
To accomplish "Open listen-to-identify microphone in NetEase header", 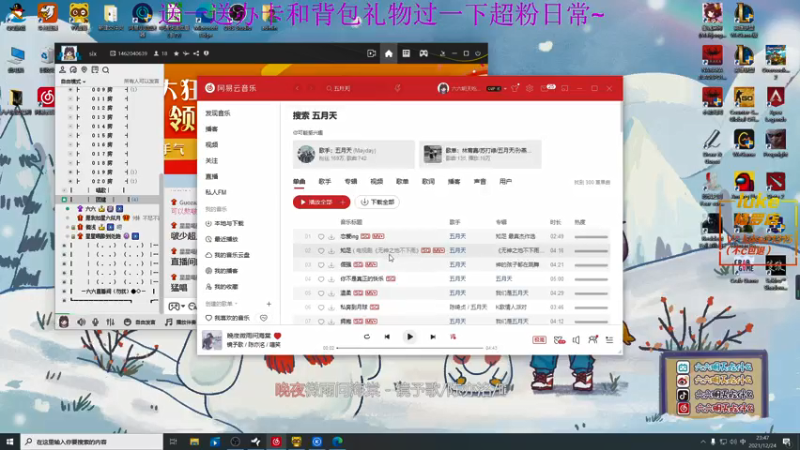I will pos(397,88).
